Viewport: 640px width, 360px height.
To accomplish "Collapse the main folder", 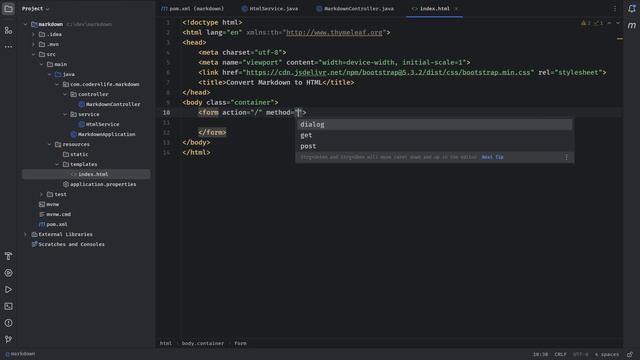I will (x=42, y=64).
